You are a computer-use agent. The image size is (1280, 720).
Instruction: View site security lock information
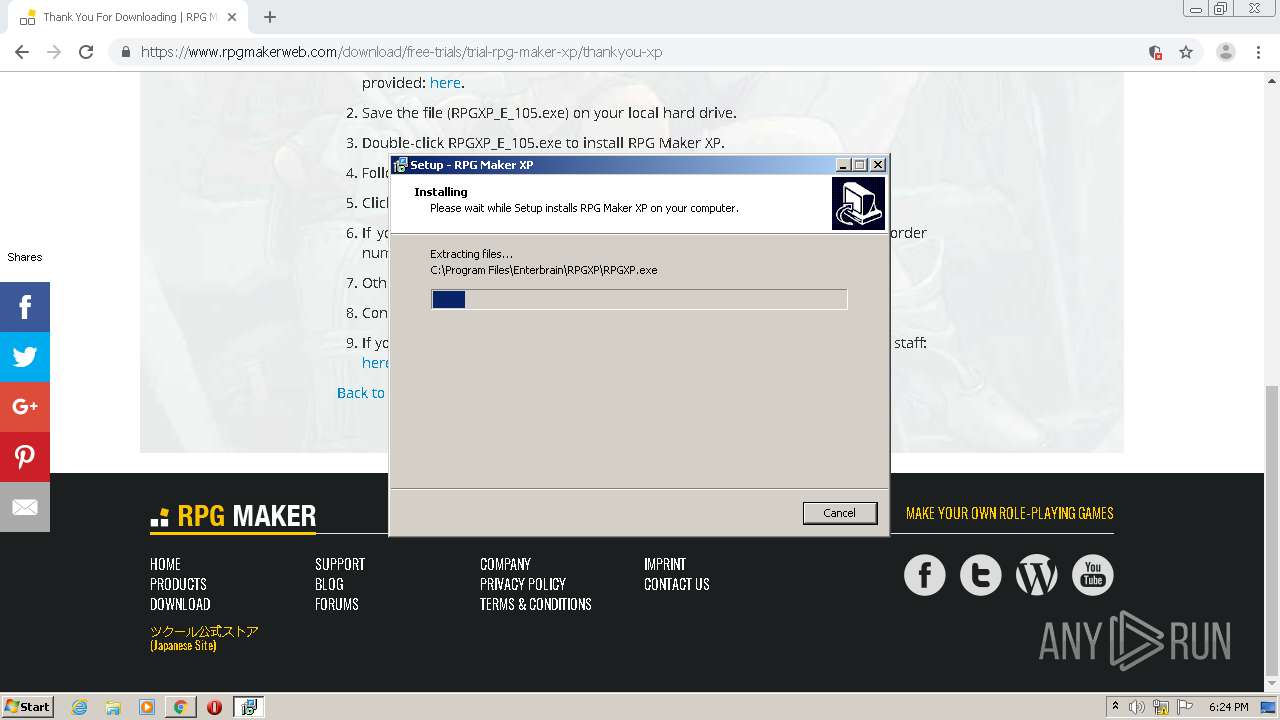(x=126, y=52)
